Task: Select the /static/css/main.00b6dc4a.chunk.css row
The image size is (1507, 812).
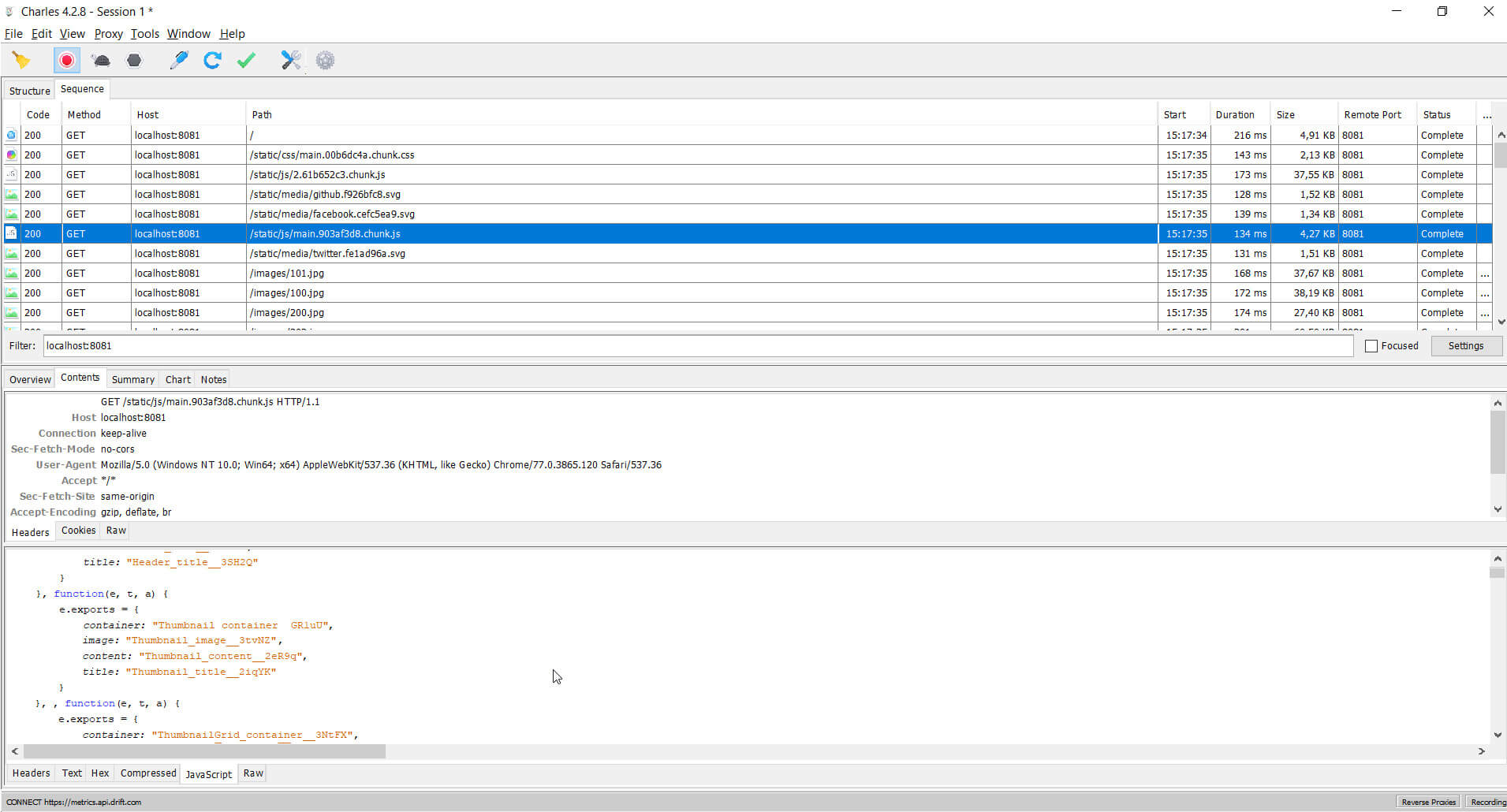Action: click(x=748, y=155)
